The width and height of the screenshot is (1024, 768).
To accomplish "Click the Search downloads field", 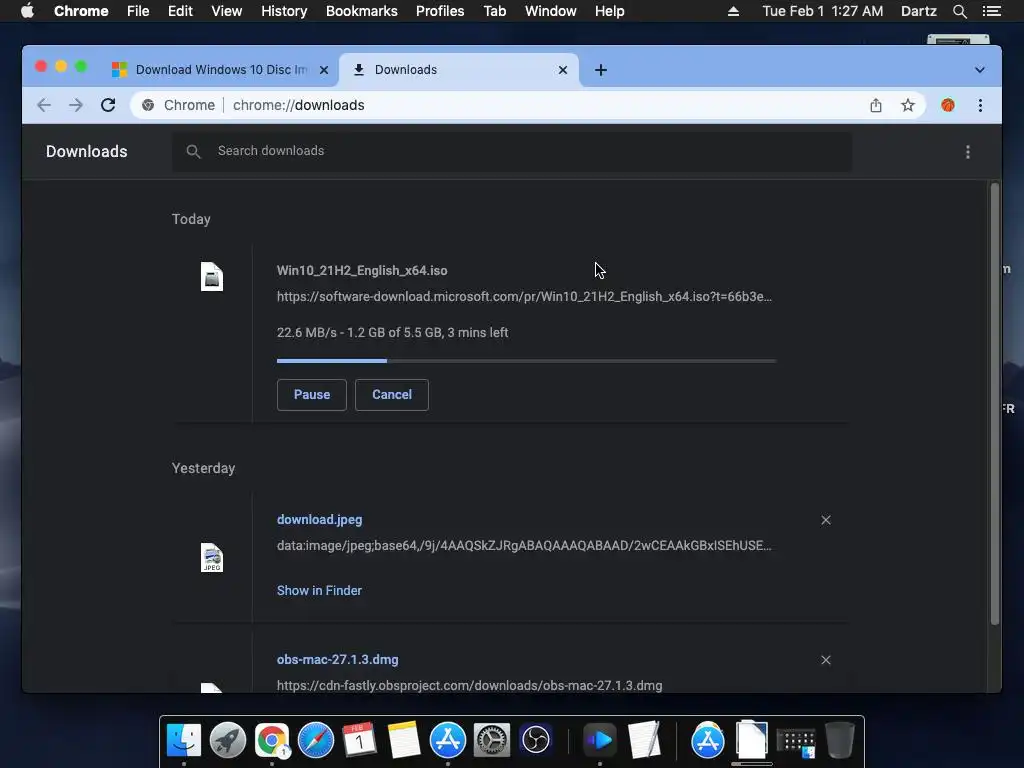I will click(512, 152).
